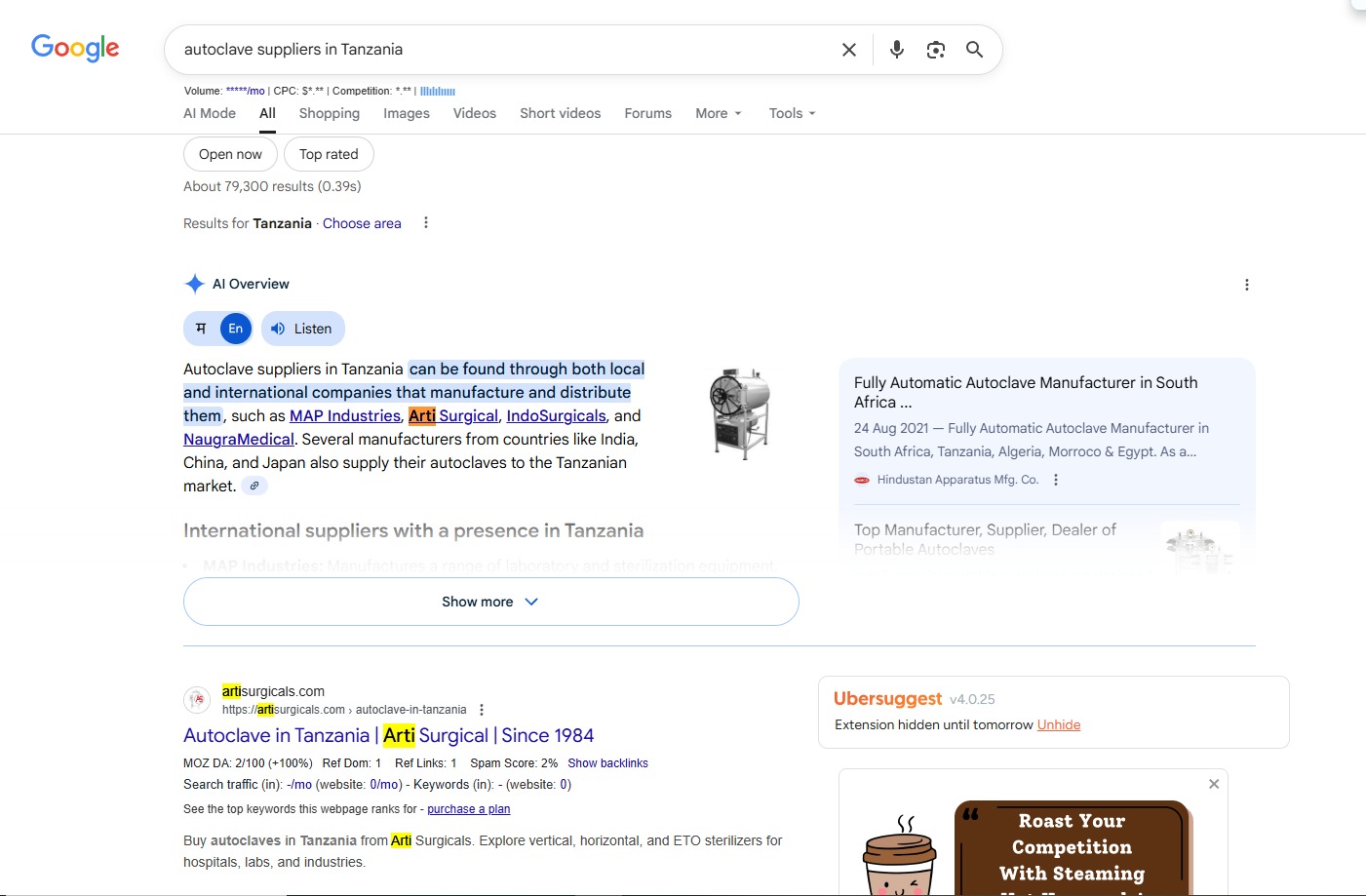The width and height of the screenshot is (1366, 896).
Task: Click the AI Overview sparkle icon
Action: tap(194, 284)
